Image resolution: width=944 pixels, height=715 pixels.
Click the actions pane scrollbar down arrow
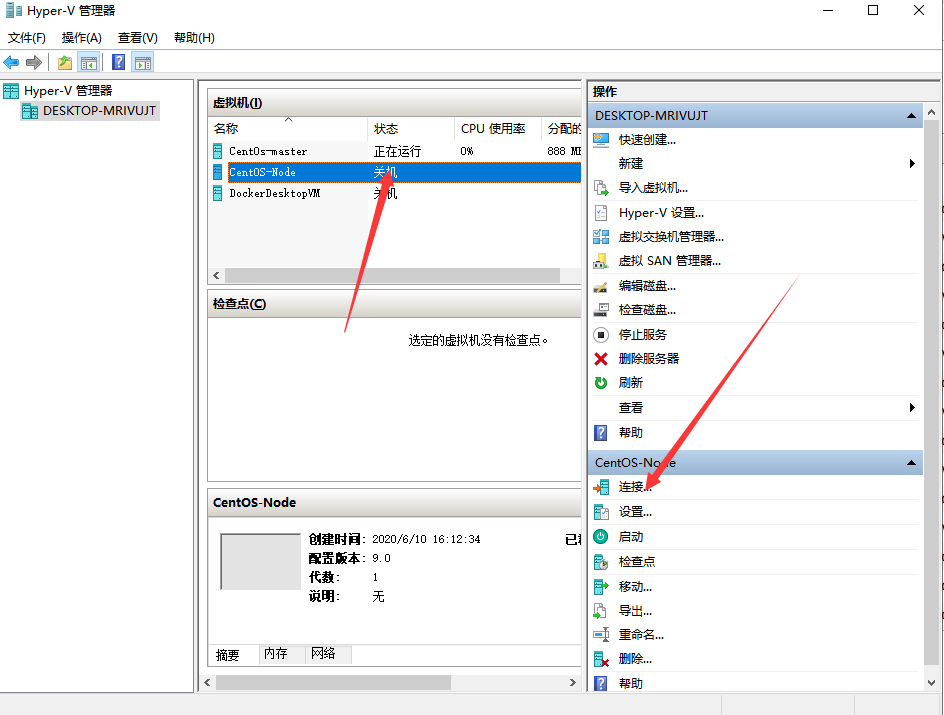pyautogui.click(x=931, y=682)
